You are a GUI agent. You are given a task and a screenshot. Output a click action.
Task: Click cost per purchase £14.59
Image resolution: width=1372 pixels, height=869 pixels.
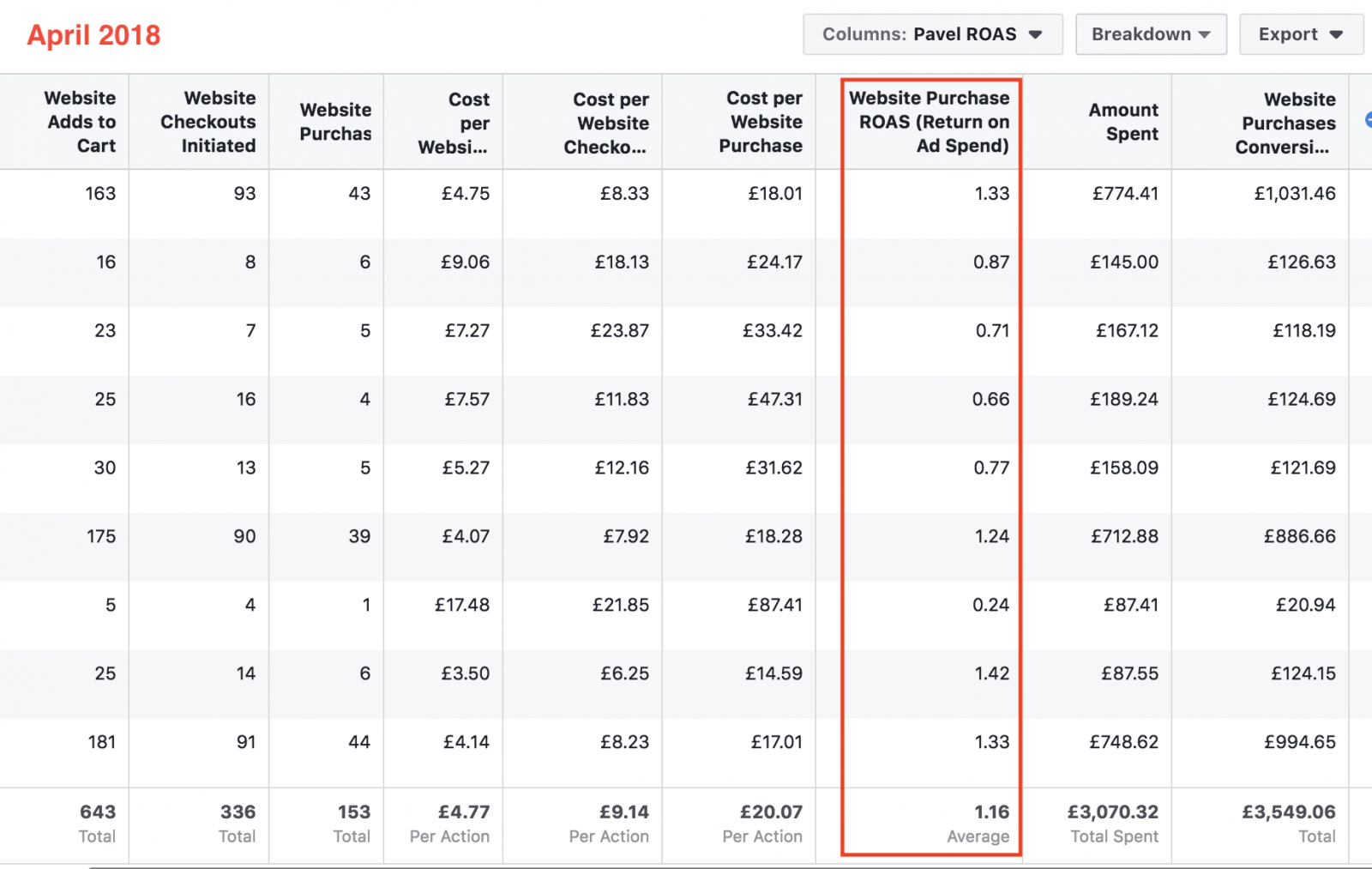(773, 674)
